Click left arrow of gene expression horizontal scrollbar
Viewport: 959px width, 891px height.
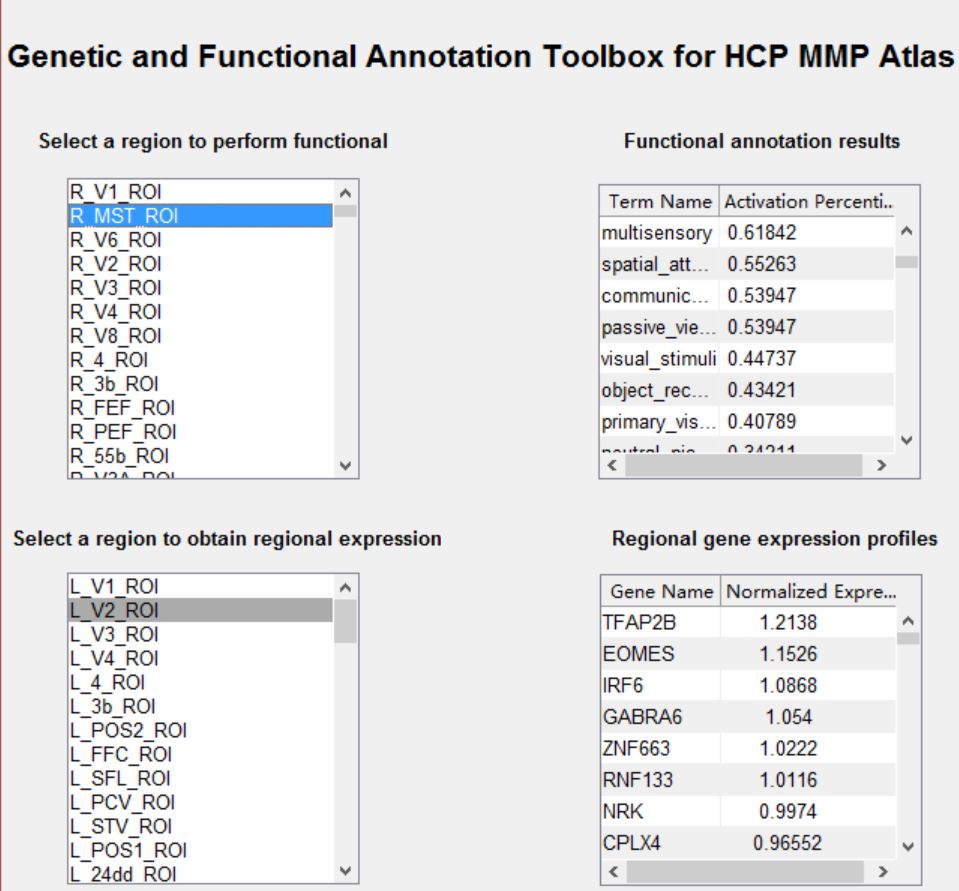612,873
